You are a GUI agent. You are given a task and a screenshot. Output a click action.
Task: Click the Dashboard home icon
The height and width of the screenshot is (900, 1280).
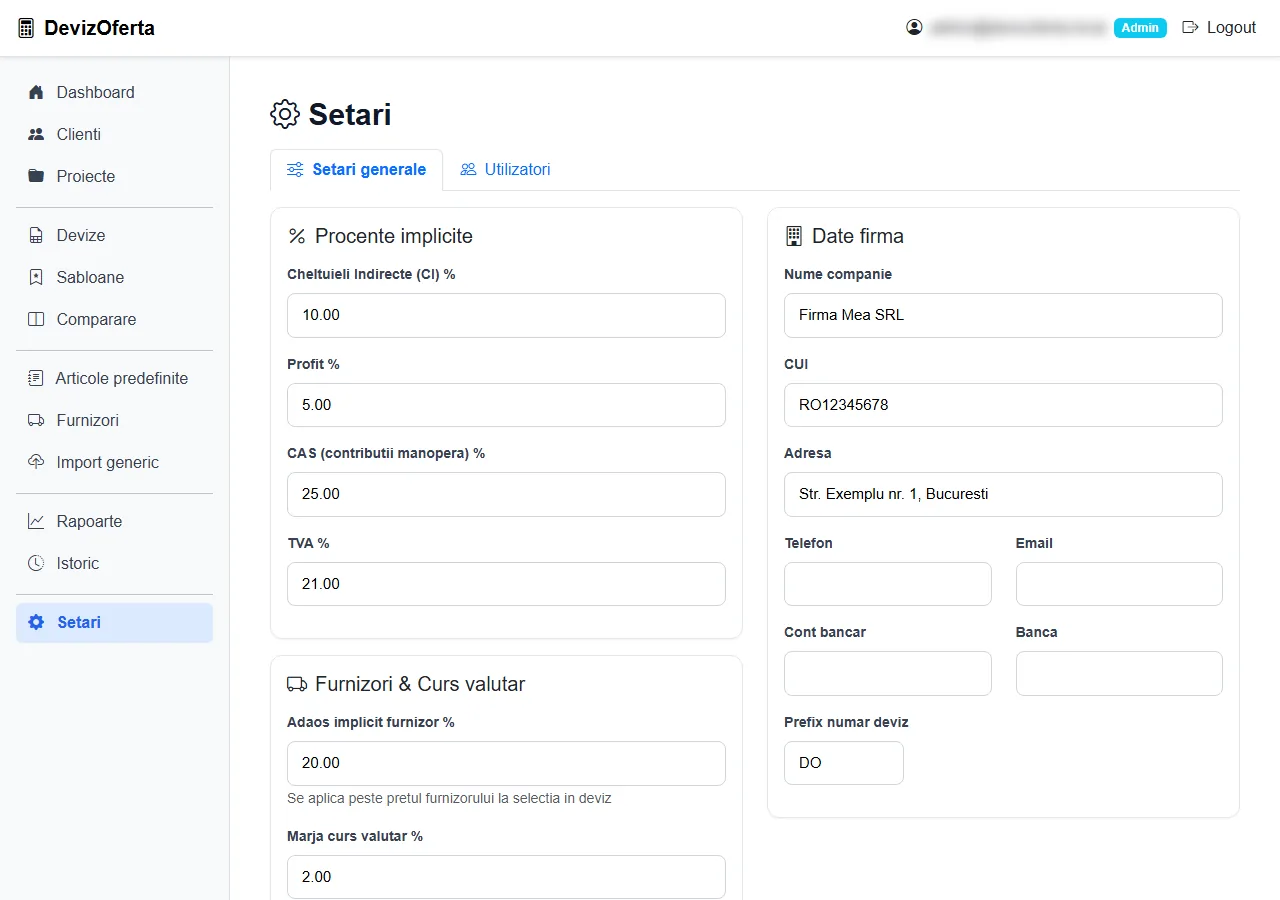pos(36,92)
